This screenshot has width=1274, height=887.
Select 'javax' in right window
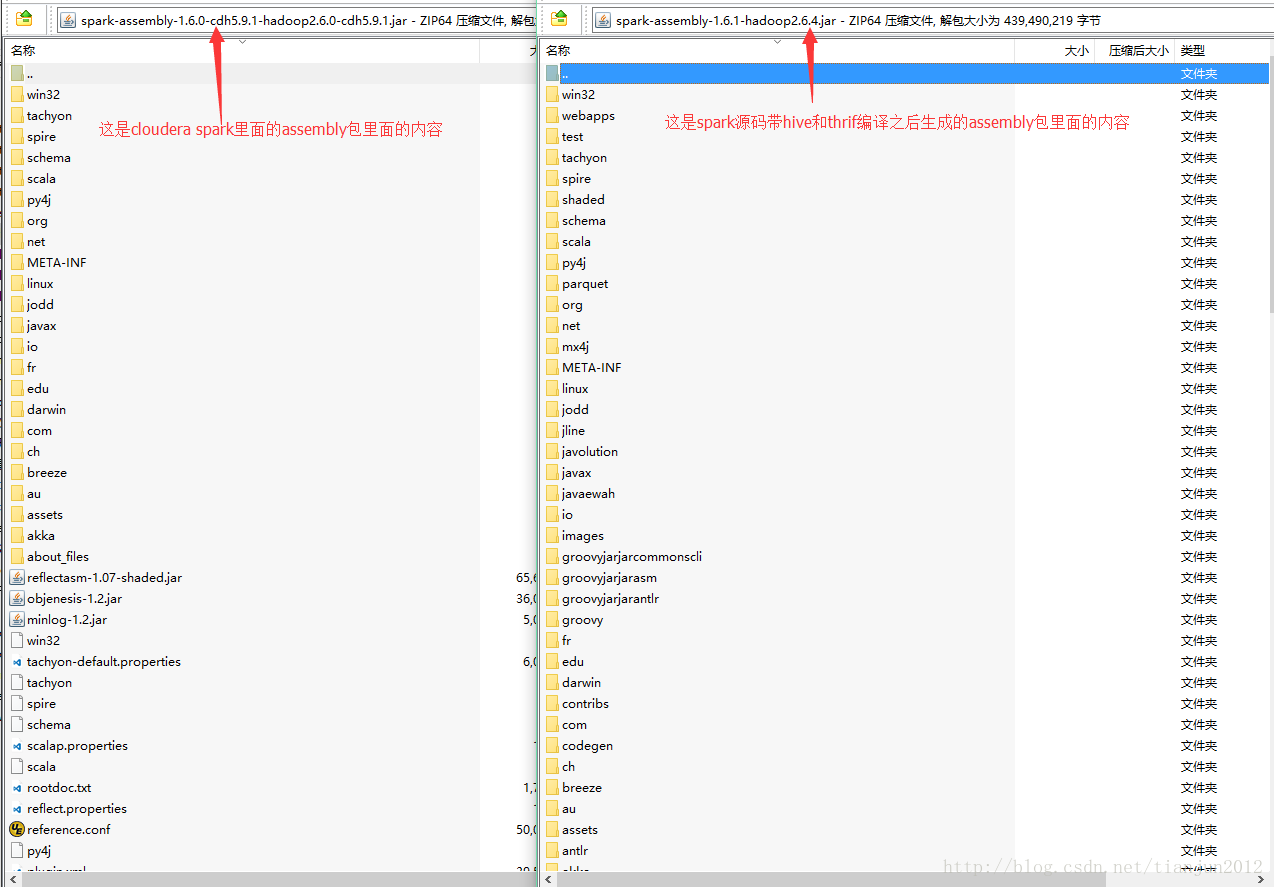[x=576, y=472]
